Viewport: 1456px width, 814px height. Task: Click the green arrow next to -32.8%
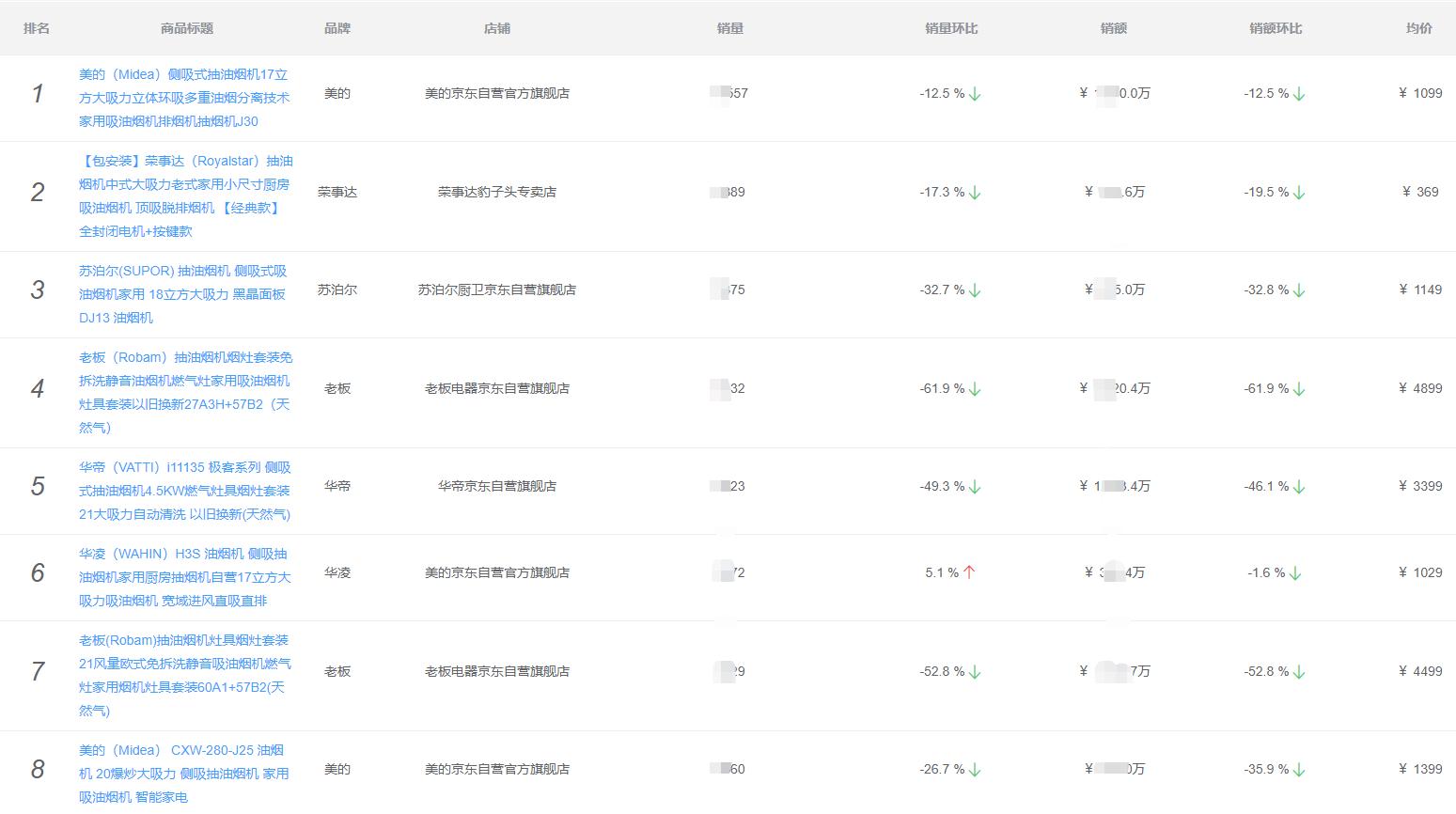coord(1301,290)
